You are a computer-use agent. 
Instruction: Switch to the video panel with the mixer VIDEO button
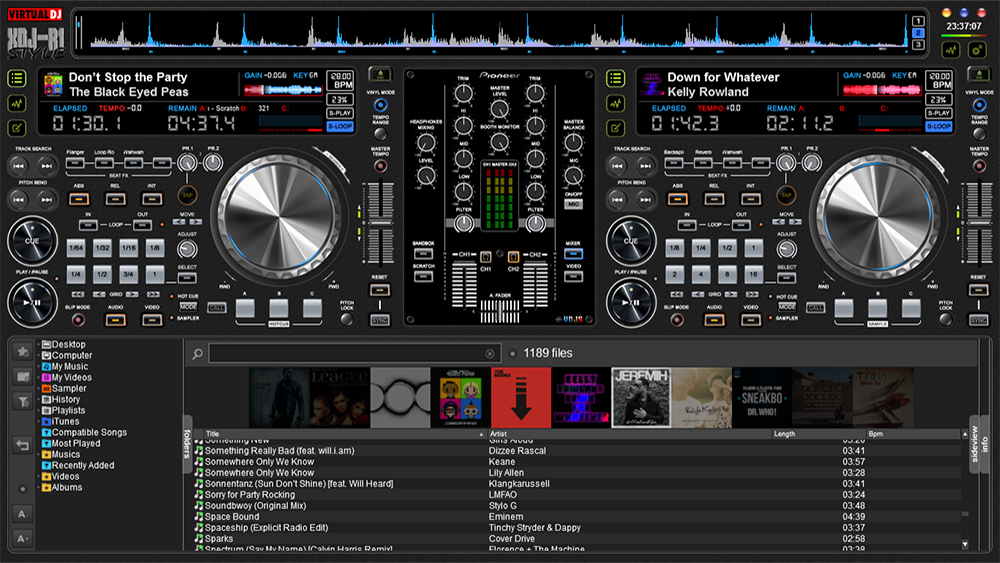573,277
